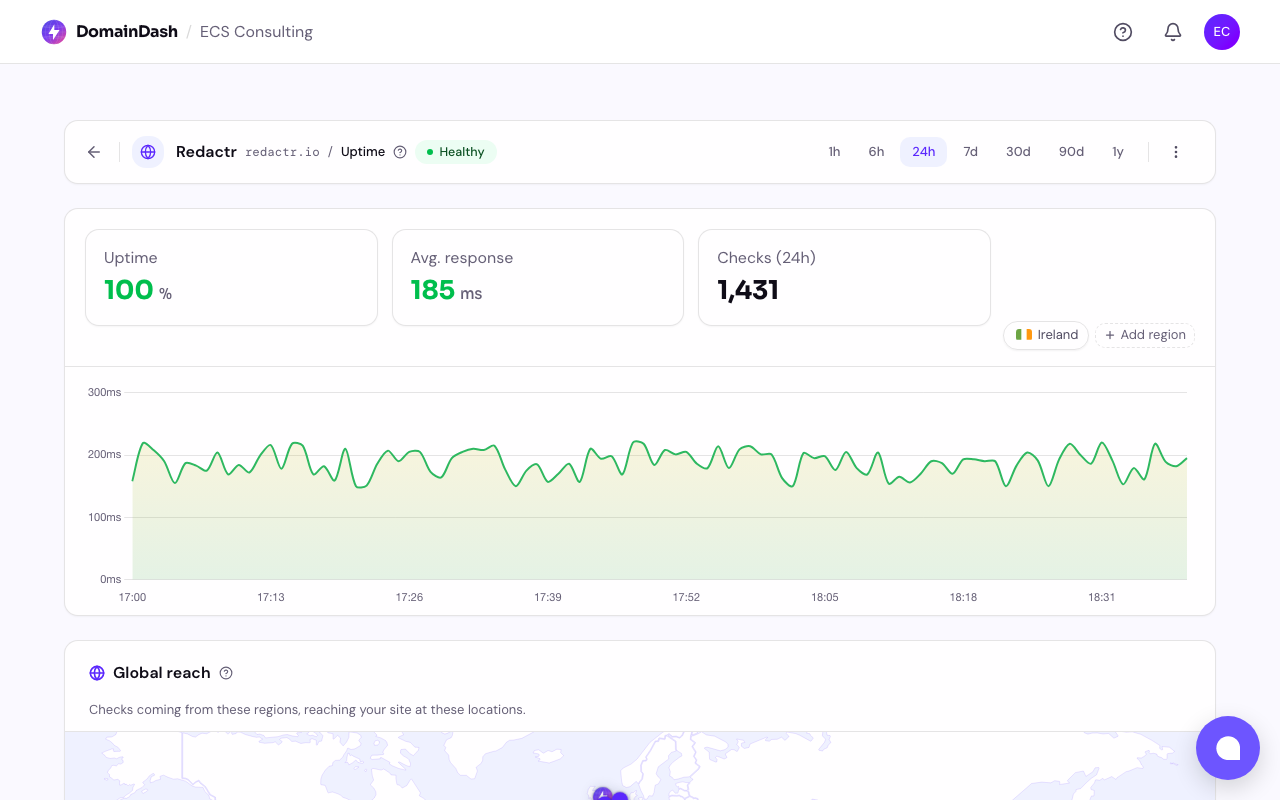This screenshot has width=1280, height=800.
Task: Select the 24h time range
Action: [923, 151]
